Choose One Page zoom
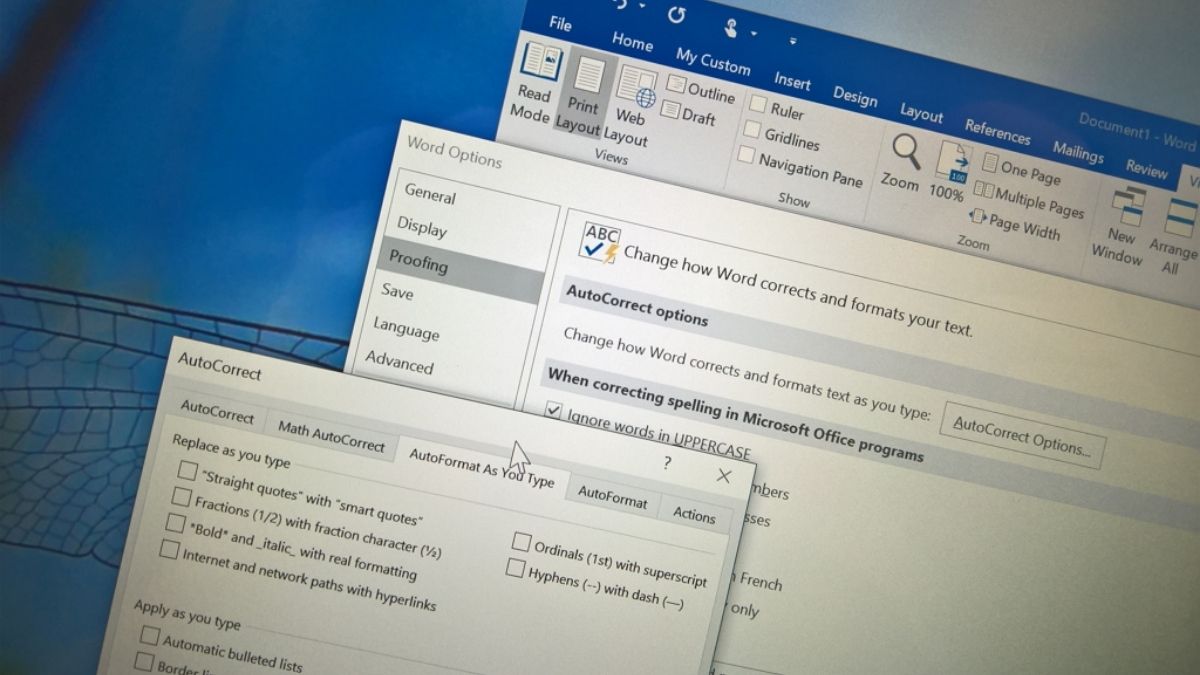The width and height of the screenshot is (1200, 675). tap(1022, 170)
